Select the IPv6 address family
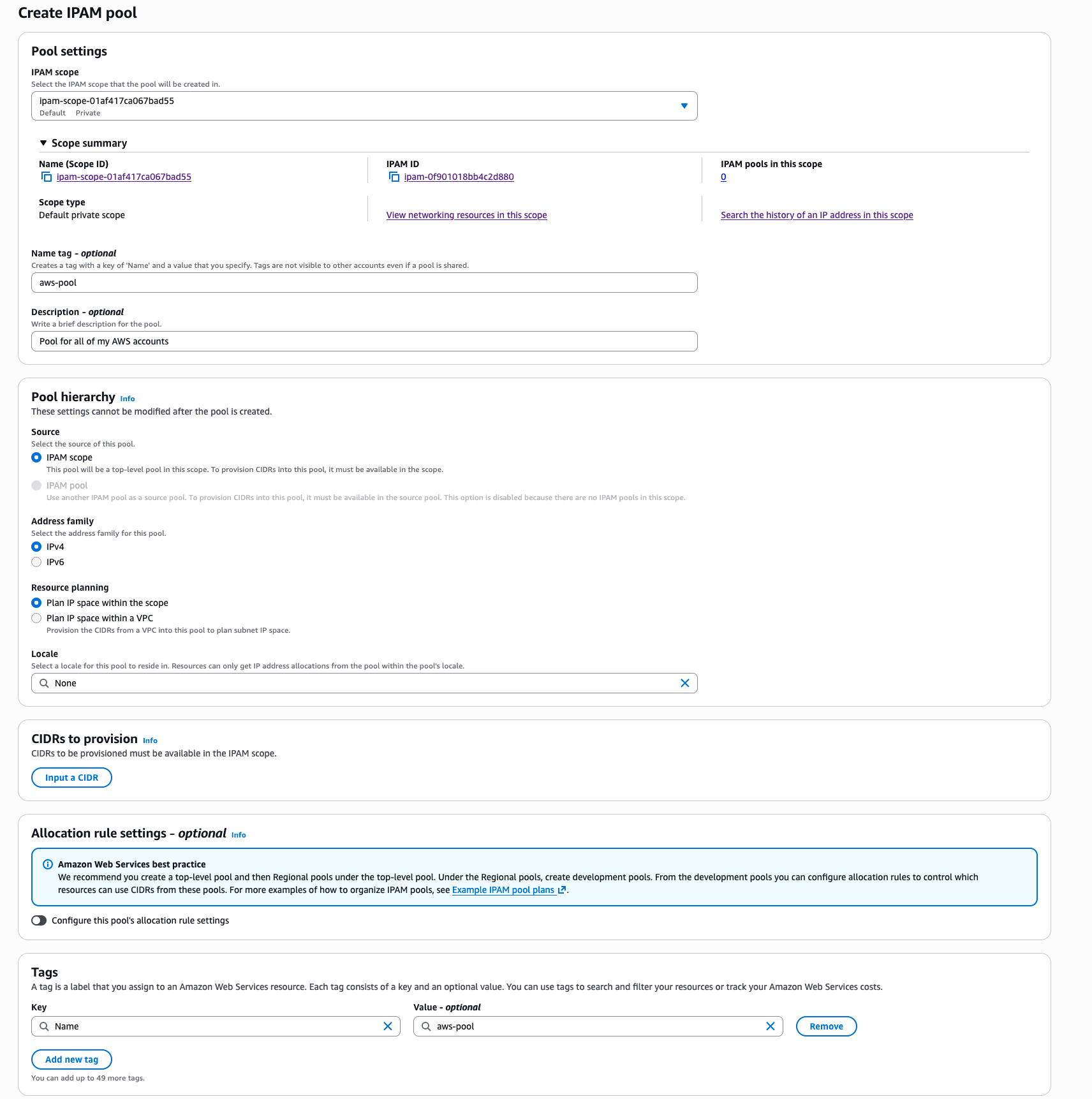 pyautogui.click(x=36, y=562)
